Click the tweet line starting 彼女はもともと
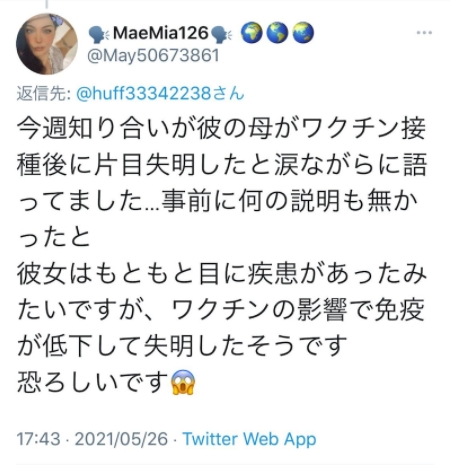 point(222,274)
